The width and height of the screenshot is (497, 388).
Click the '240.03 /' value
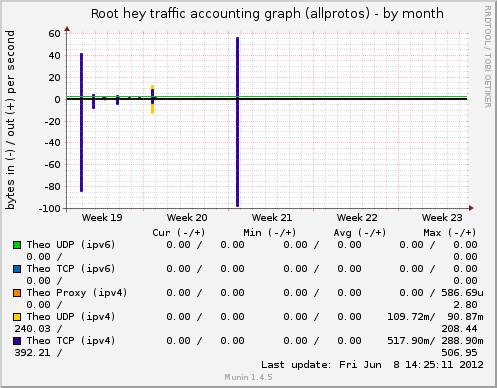click(x=38, y=329)
